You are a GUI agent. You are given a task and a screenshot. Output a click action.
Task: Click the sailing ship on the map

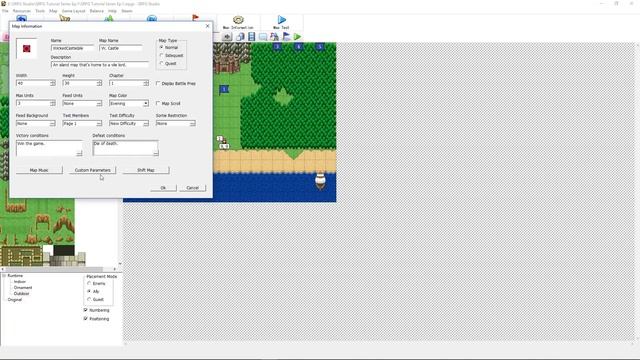[x=320, y=180]
